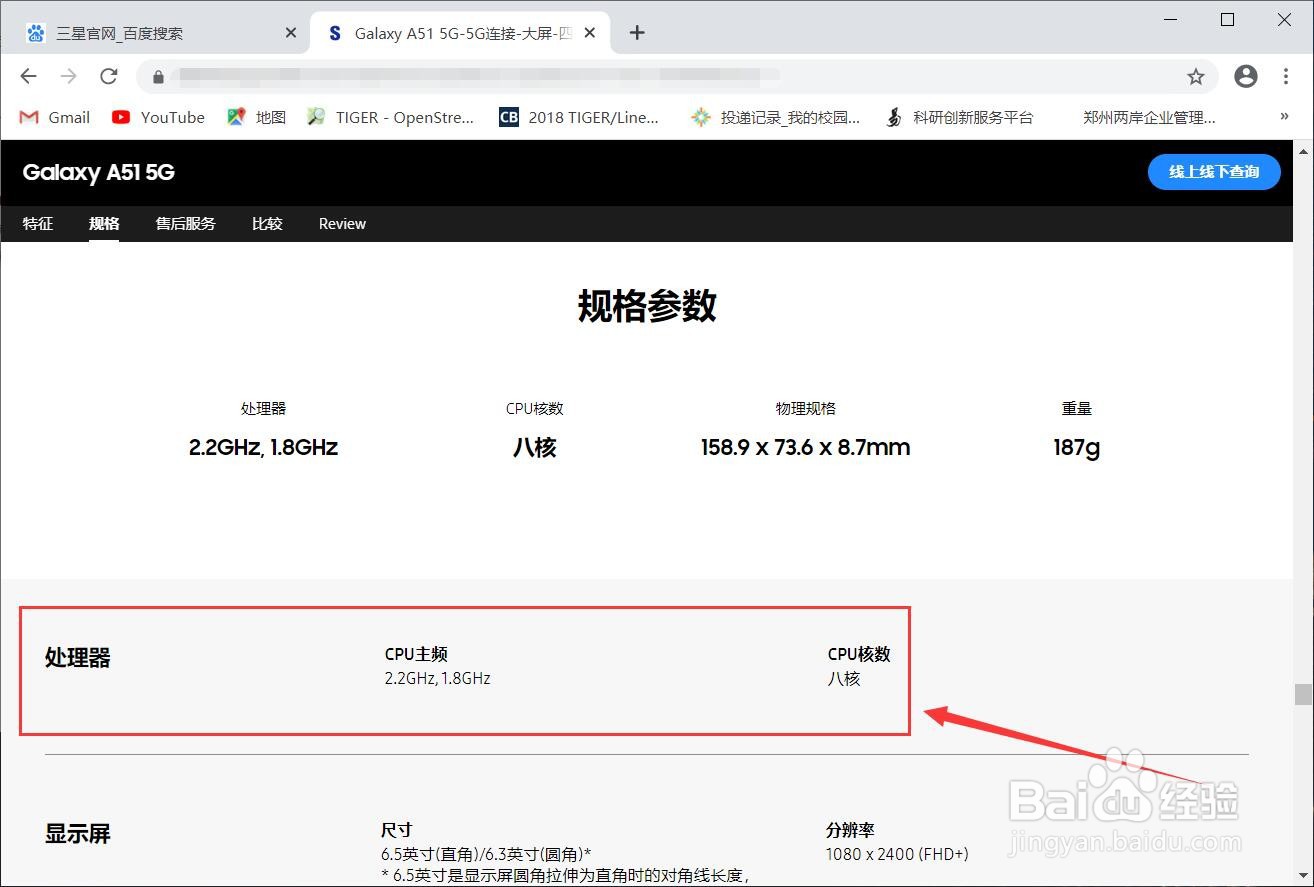Open YouTube bookmark

[158, 117]
